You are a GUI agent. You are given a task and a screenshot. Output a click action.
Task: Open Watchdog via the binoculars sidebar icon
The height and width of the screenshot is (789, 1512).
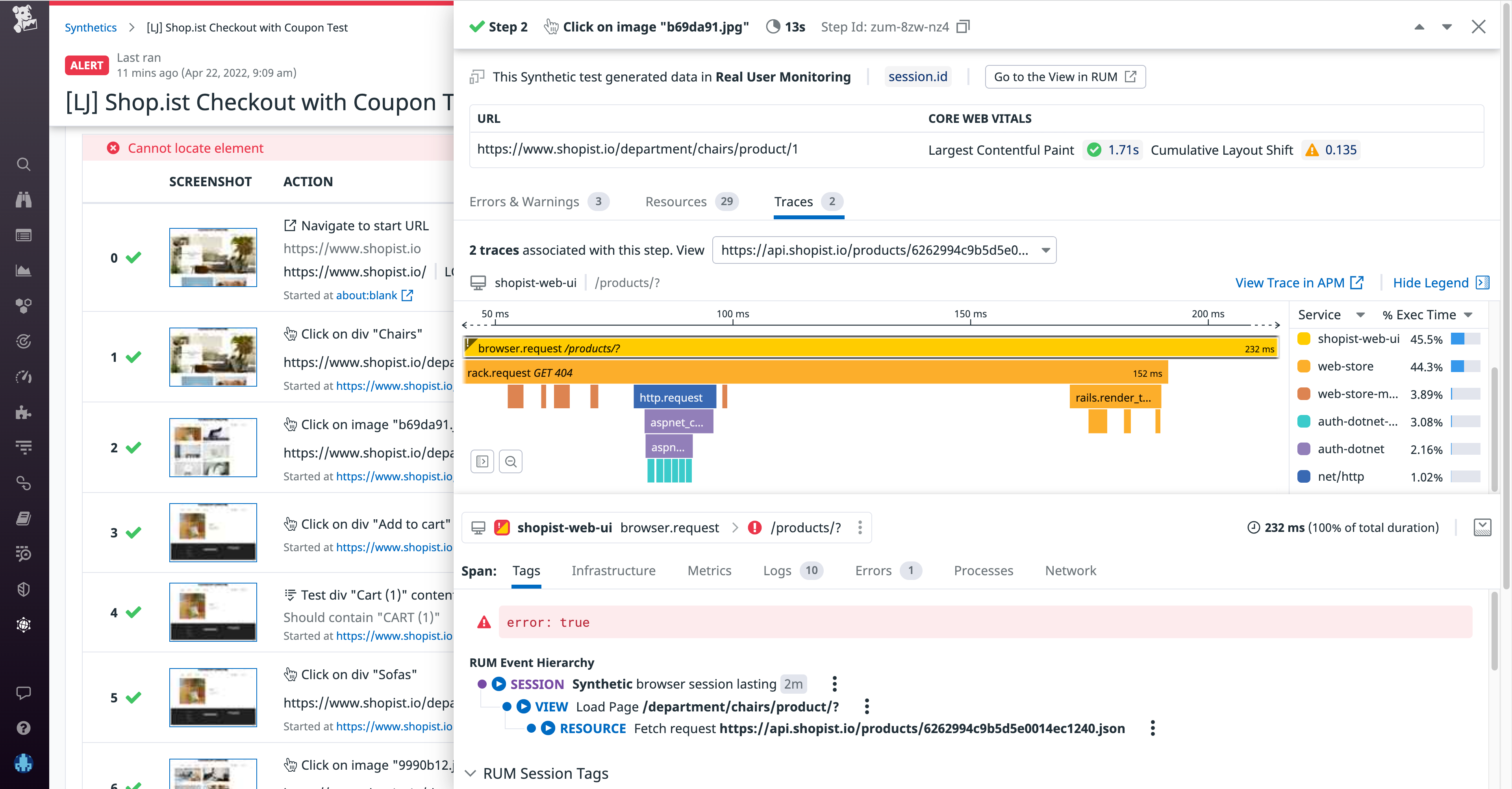point(24,200)
